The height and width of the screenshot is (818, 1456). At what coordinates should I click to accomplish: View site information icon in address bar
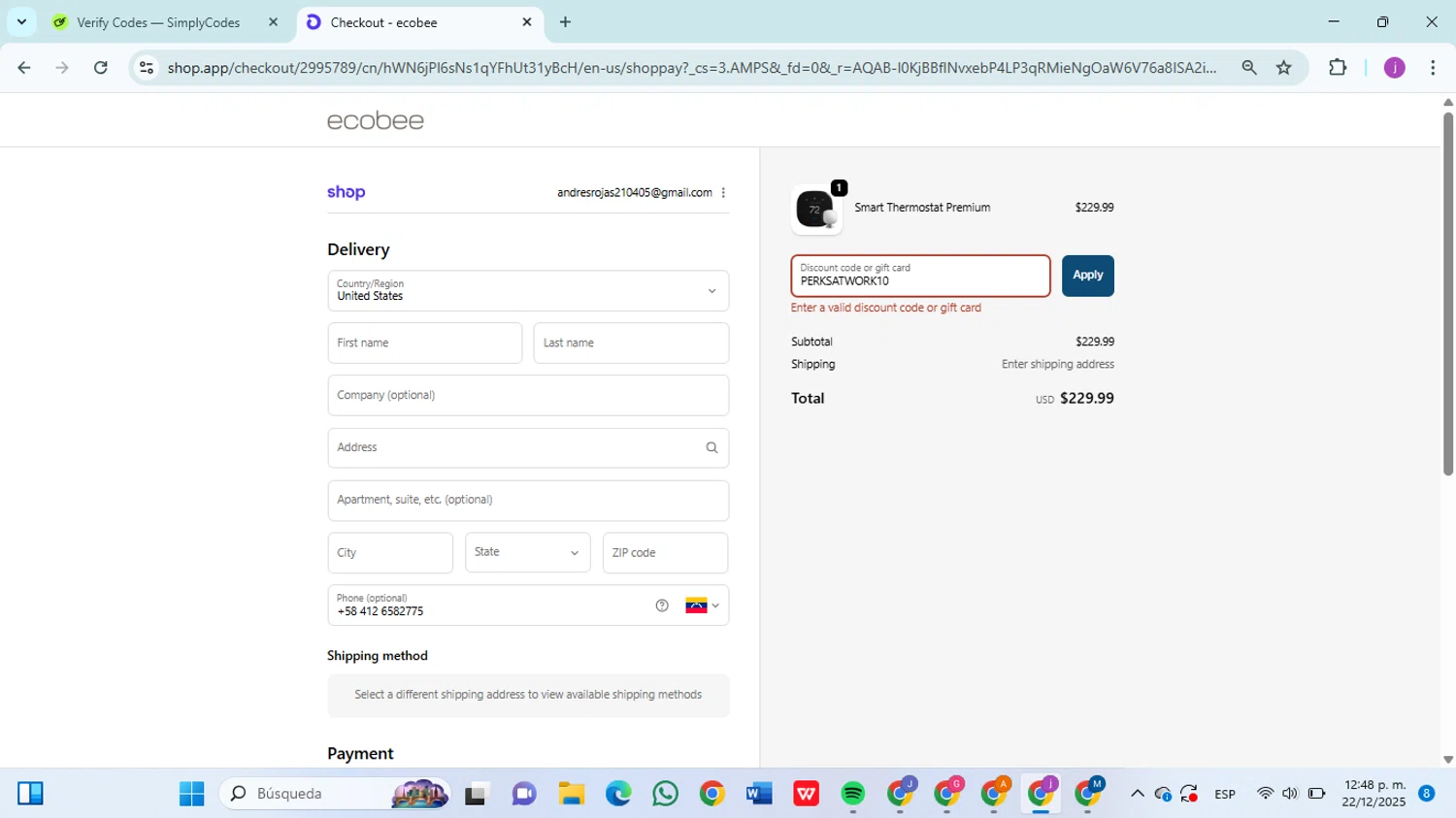coord(147,67)
